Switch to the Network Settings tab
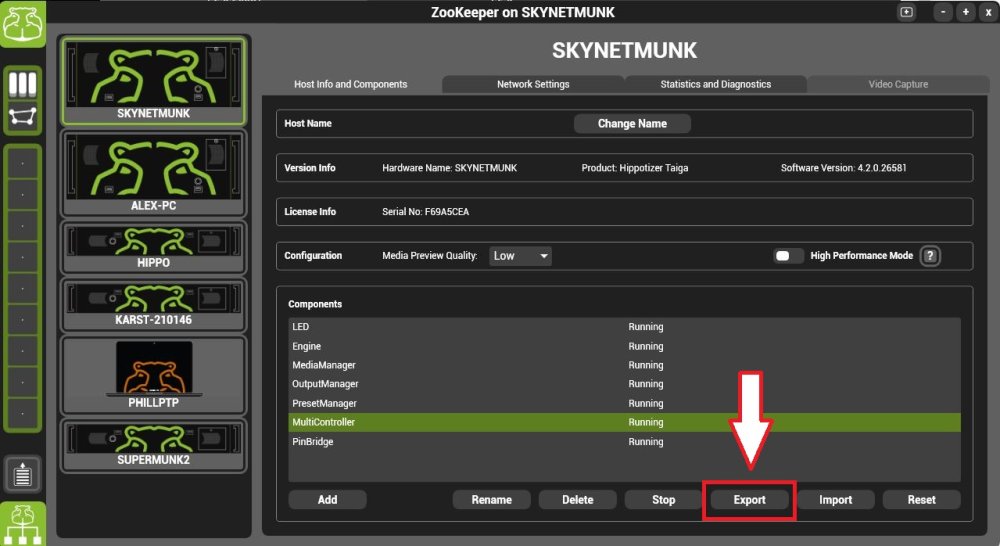Screen dimensions: 1000x546 tap(533, 84)
